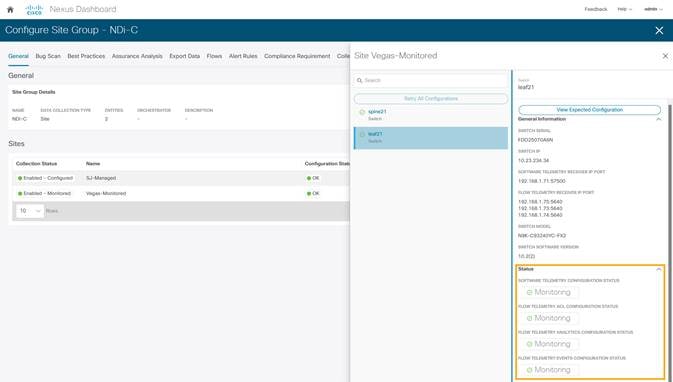This screenshot has height=382, width=673.
Task: Click the SJ-Managed site name
Action: click(101, 178)
